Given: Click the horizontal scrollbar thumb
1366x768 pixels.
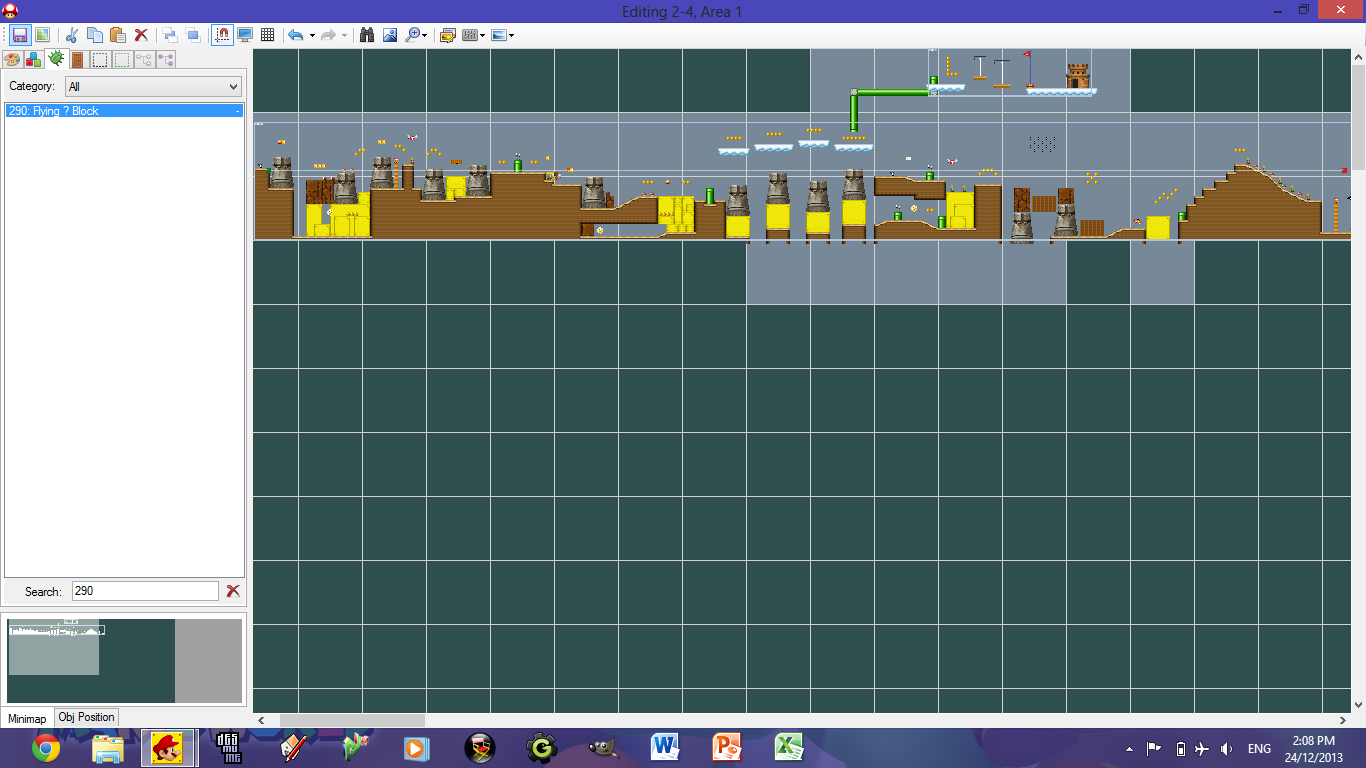Looking at the screenshot, I should [352, 720].
